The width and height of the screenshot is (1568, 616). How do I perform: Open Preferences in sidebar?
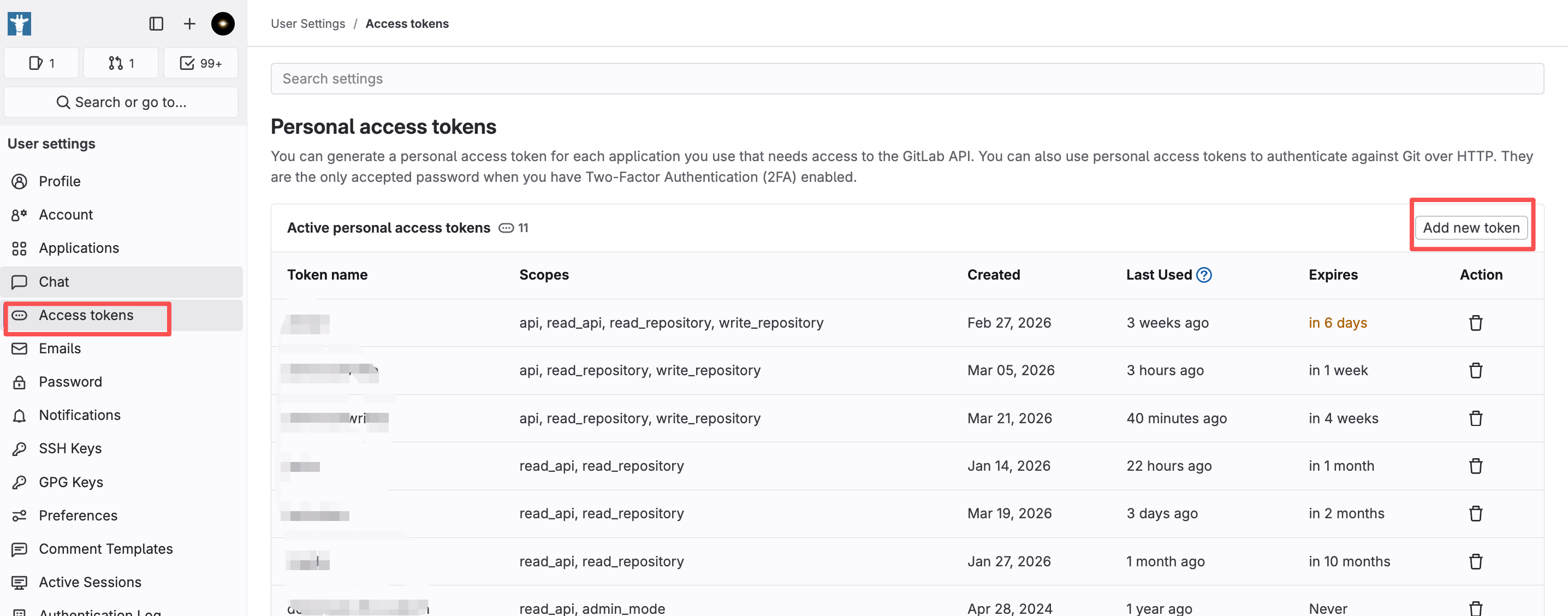(x=78, y=516)
